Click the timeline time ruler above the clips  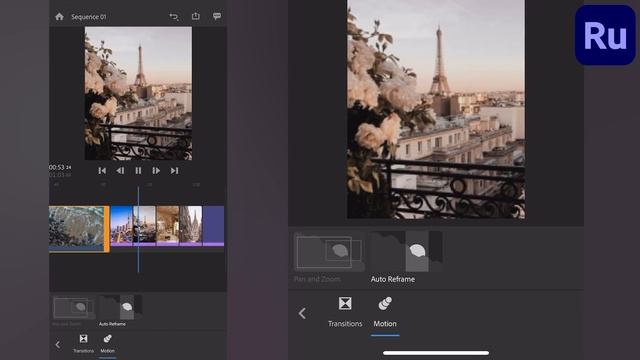[138, 185]
